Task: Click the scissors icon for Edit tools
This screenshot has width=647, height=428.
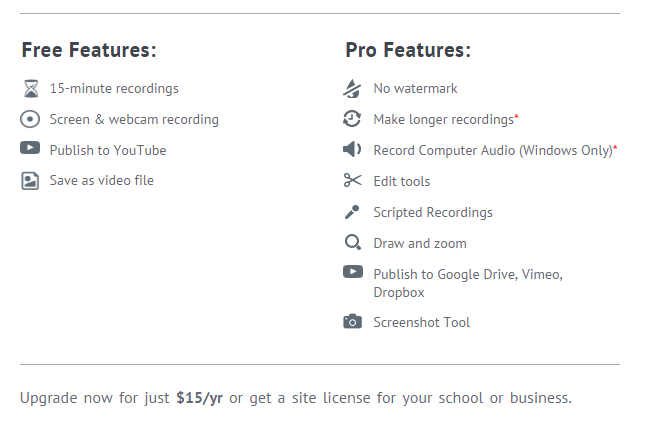Action: (x=352, y=180)
